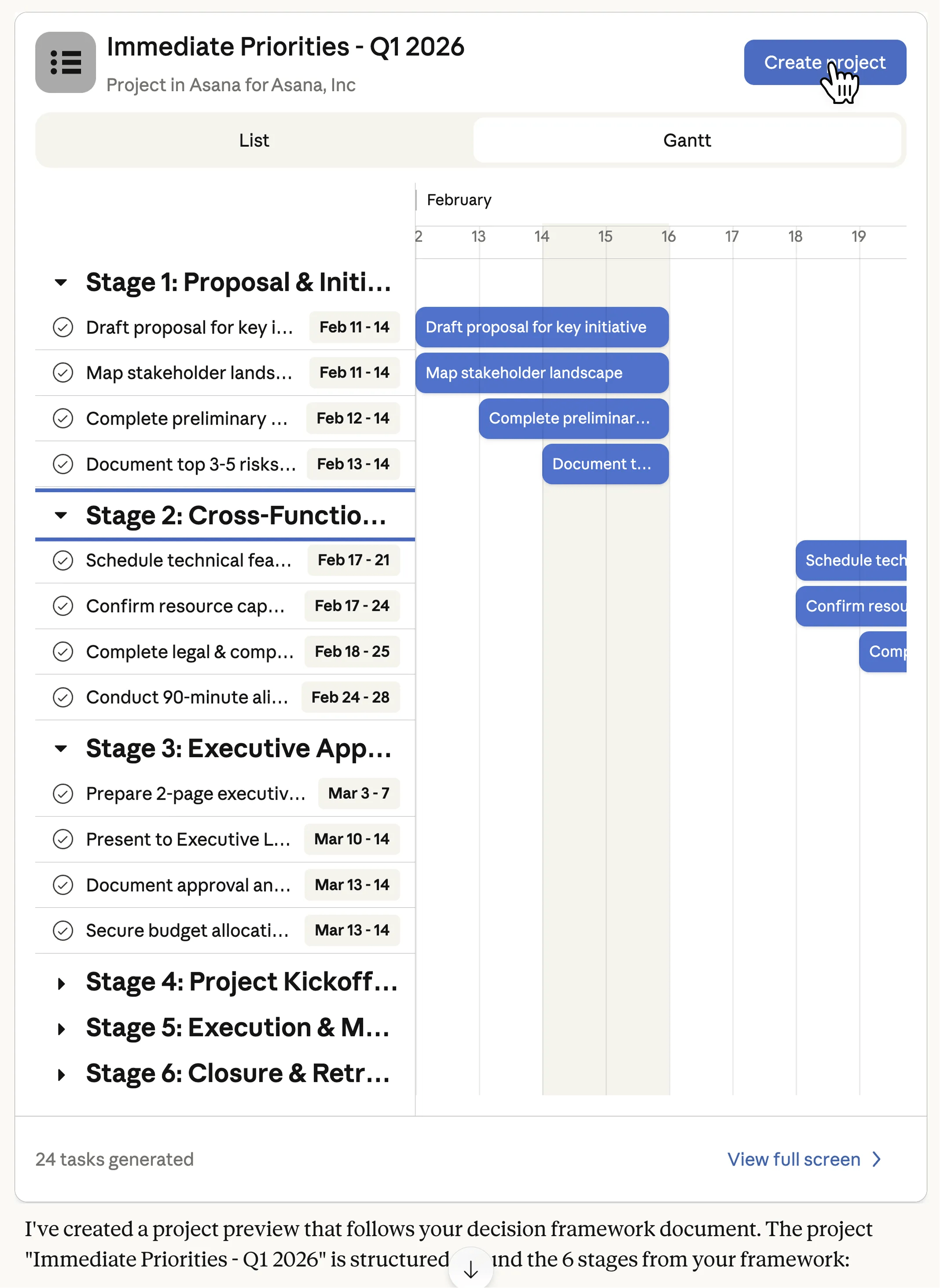940x1288 pixels.
Task: Switch to the List view tab
Action: [254, 140]
